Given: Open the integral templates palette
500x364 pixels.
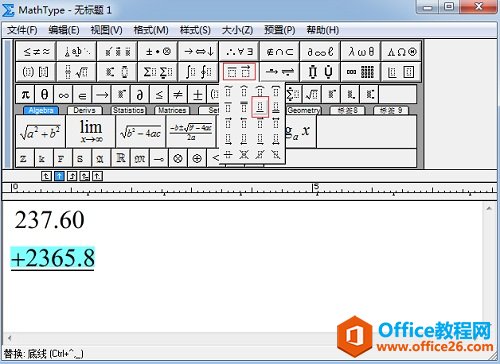Looking at the screenshot, I should [199, 72].
